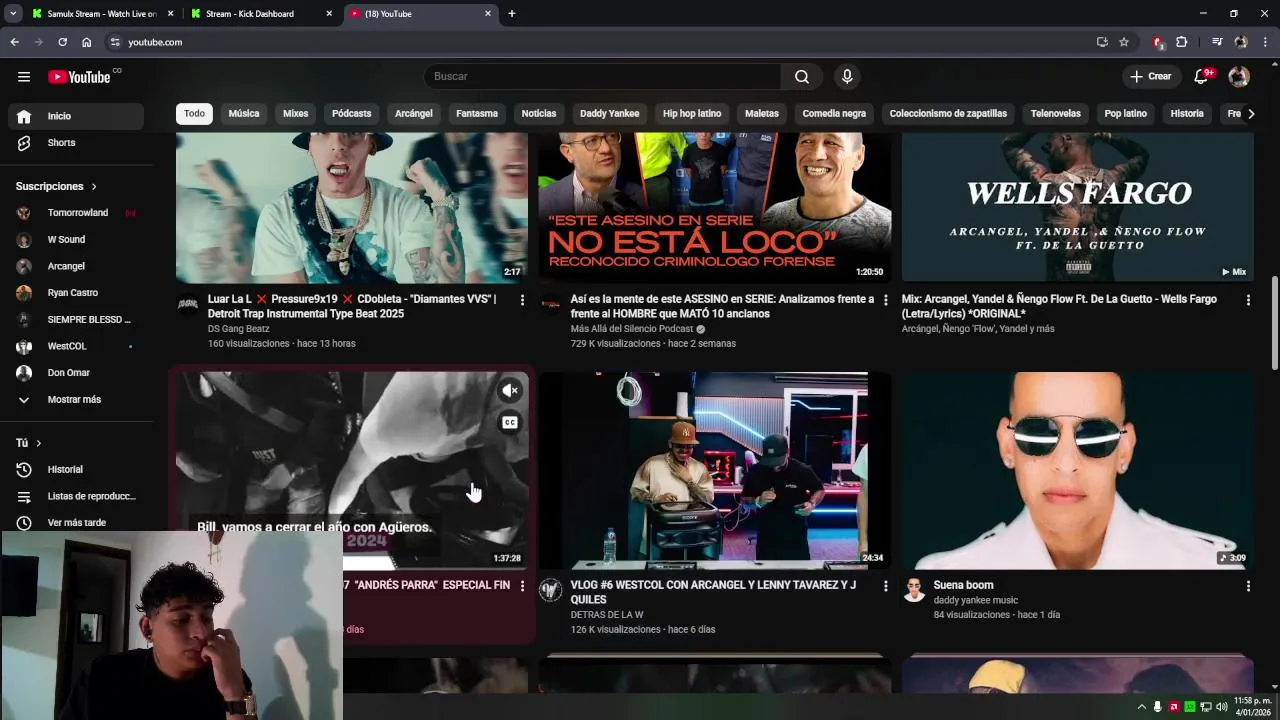This screenshot has width=1280, height=720.
Task: Unmute the previewing video with speaker icon
Action: click(510, 391)
